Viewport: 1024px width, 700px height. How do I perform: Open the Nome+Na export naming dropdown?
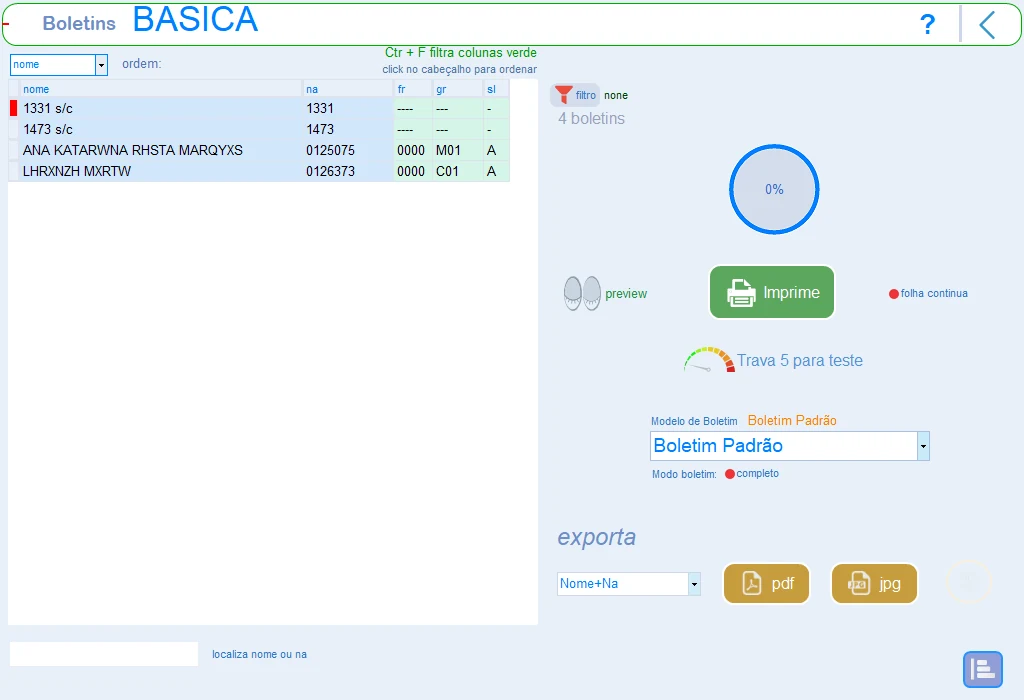tap(694, 584)
